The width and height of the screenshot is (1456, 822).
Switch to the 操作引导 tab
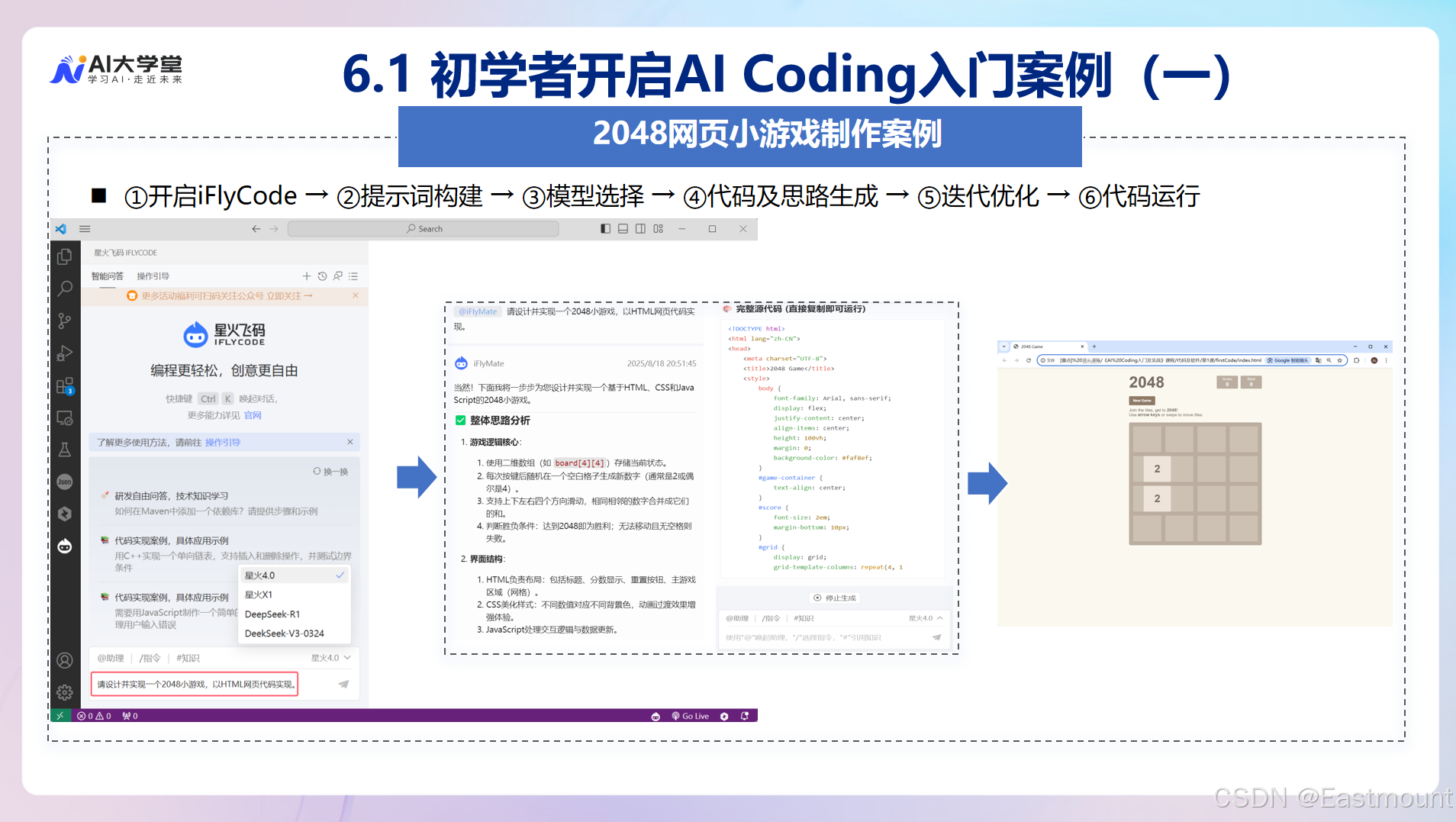(153, 276)
